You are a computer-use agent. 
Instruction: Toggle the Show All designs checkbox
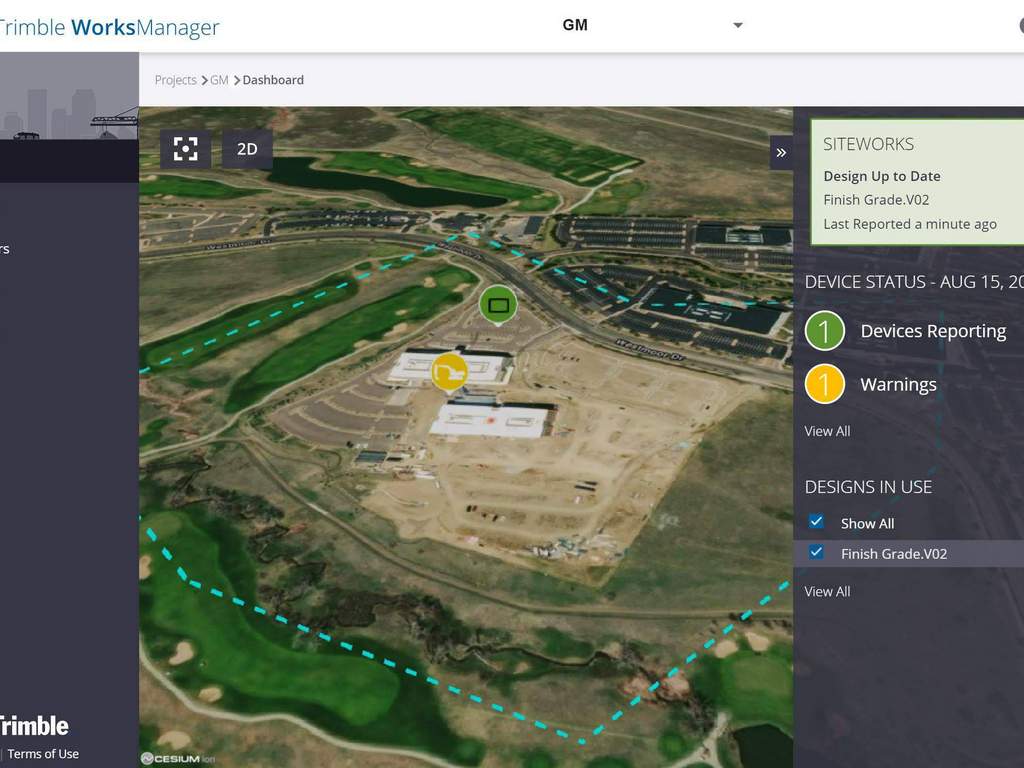point(816,522)
